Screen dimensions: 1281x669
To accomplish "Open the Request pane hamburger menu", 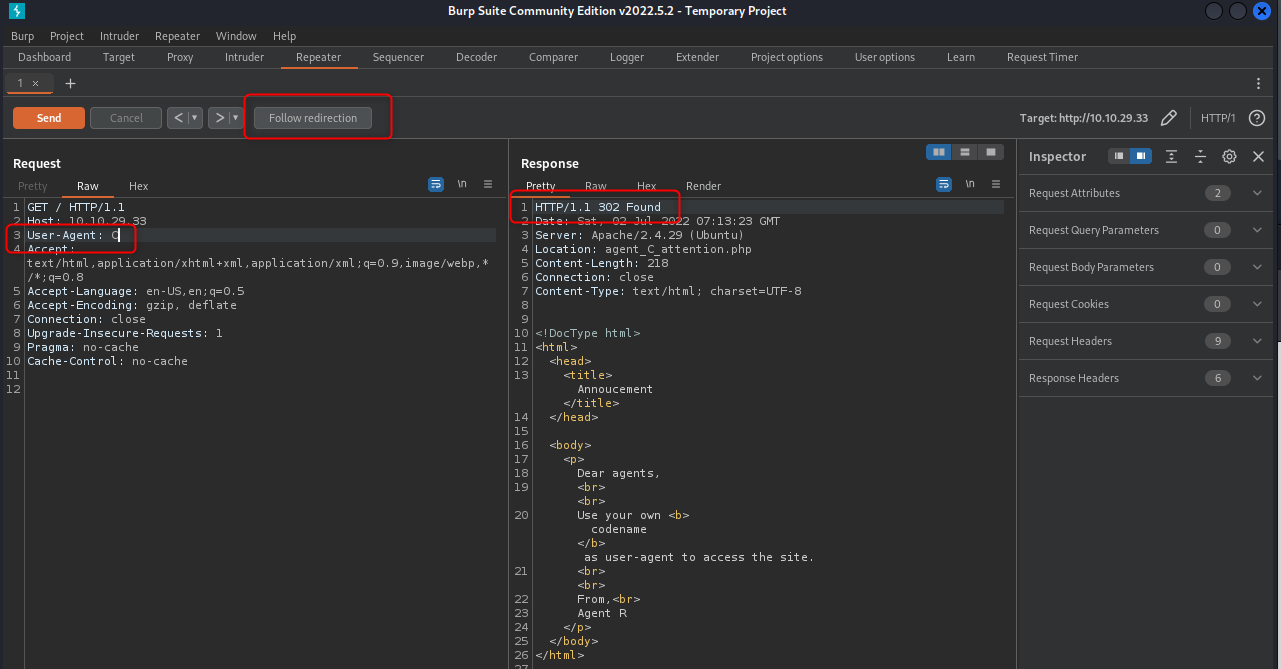I will 488,185.
